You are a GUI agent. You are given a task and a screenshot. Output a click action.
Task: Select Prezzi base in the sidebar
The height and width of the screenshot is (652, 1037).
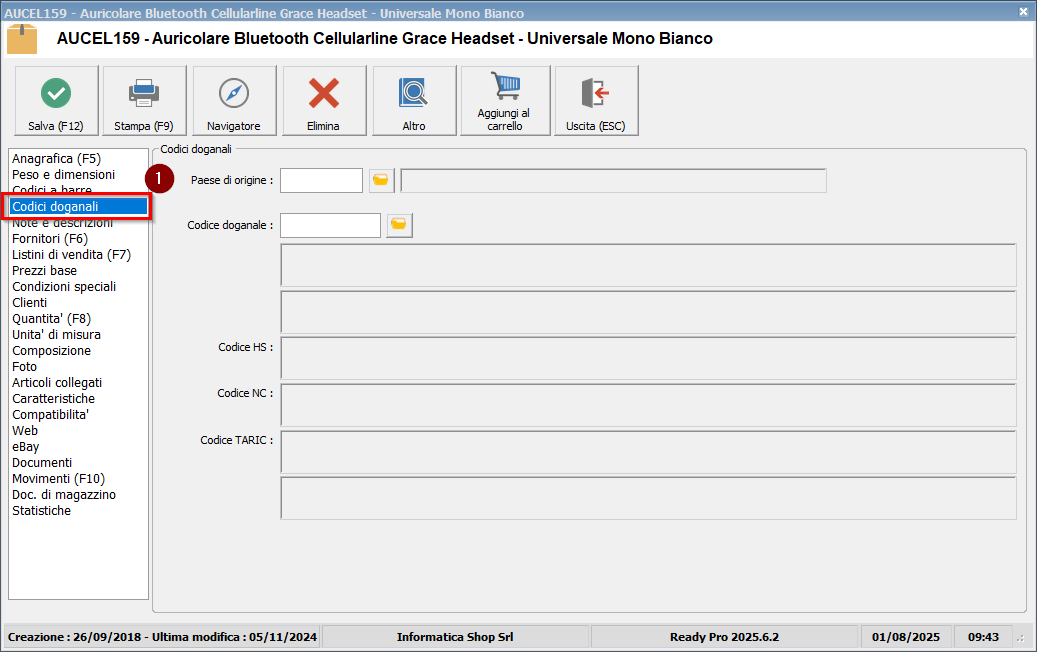click(x=44, y=271)
